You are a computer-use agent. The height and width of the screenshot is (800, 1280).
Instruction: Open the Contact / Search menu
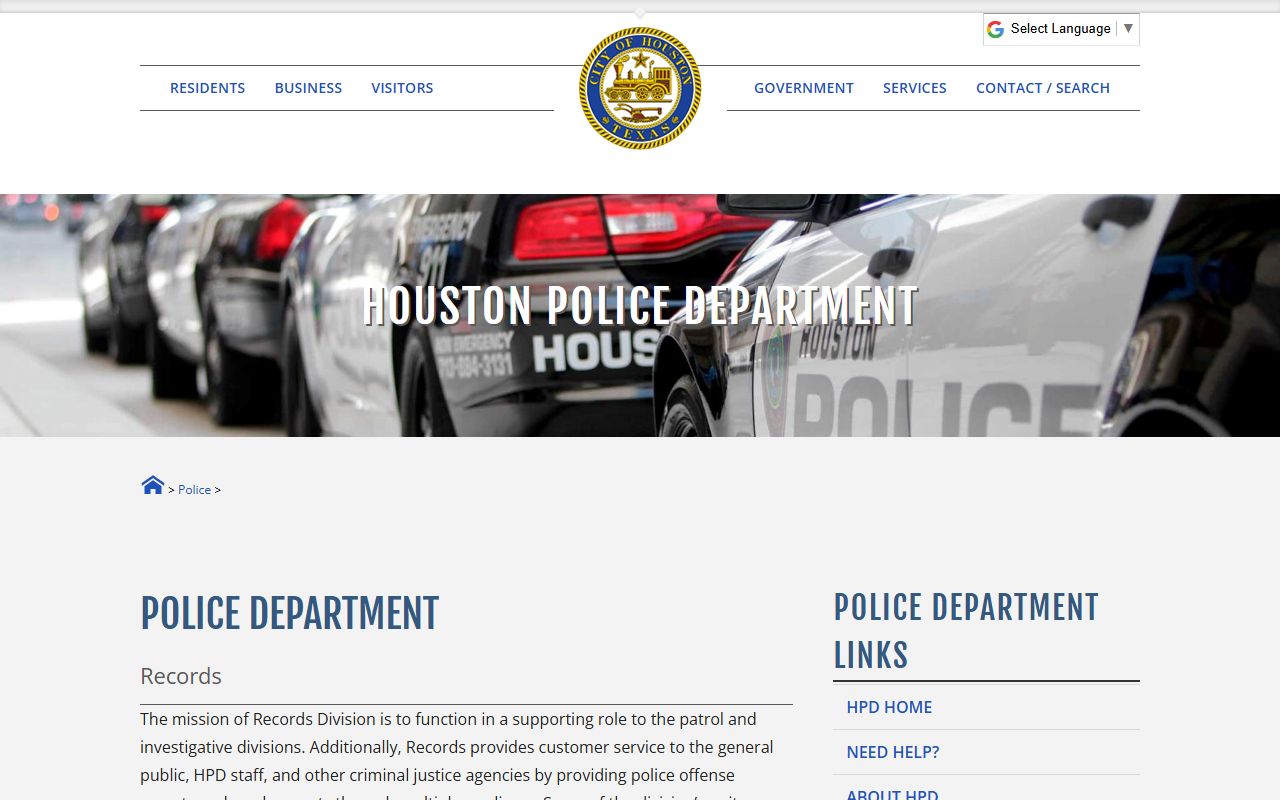1043,88
